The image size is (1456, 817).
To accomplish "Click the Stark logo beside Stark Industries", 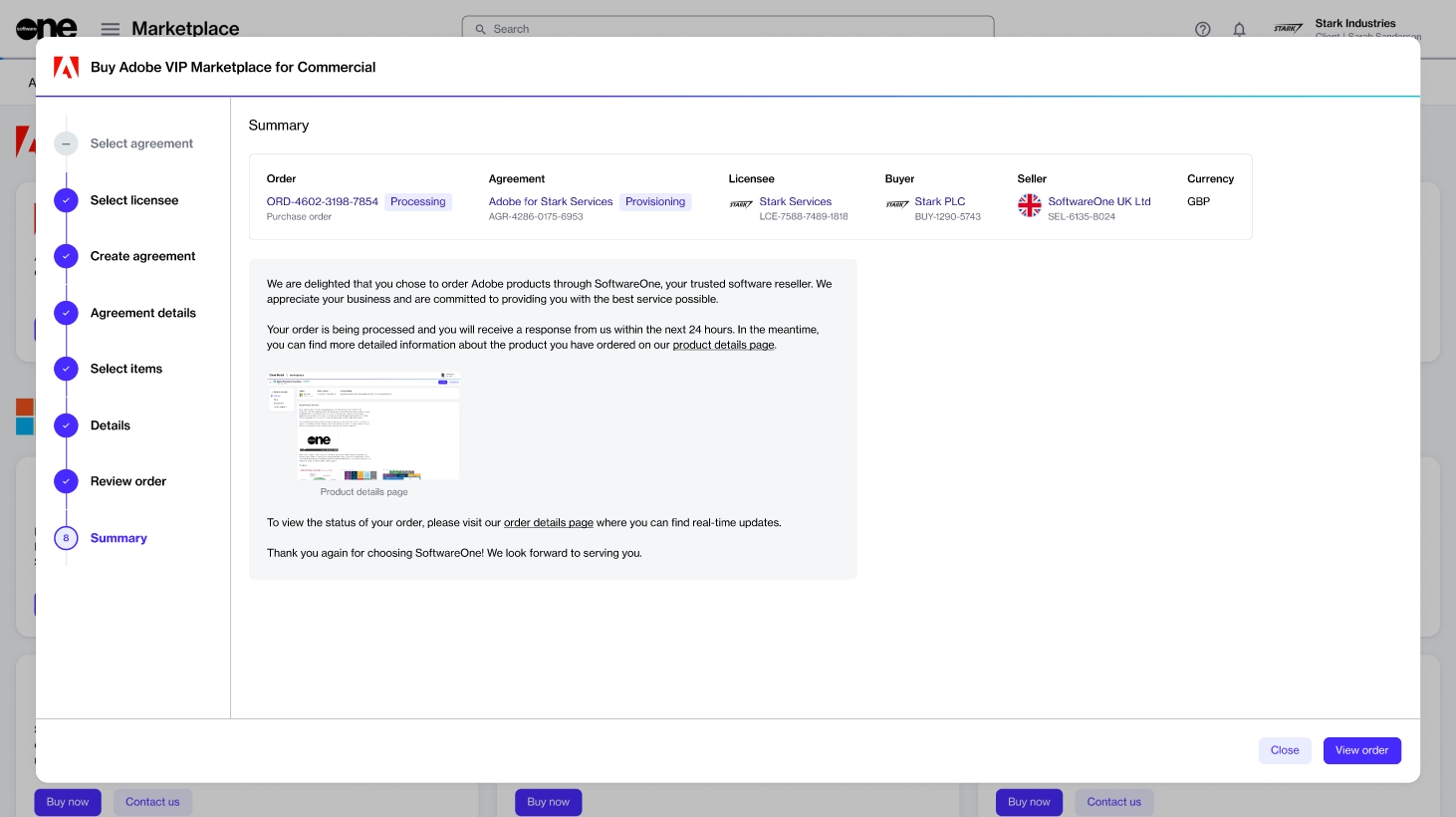I will coord(1289,29).
